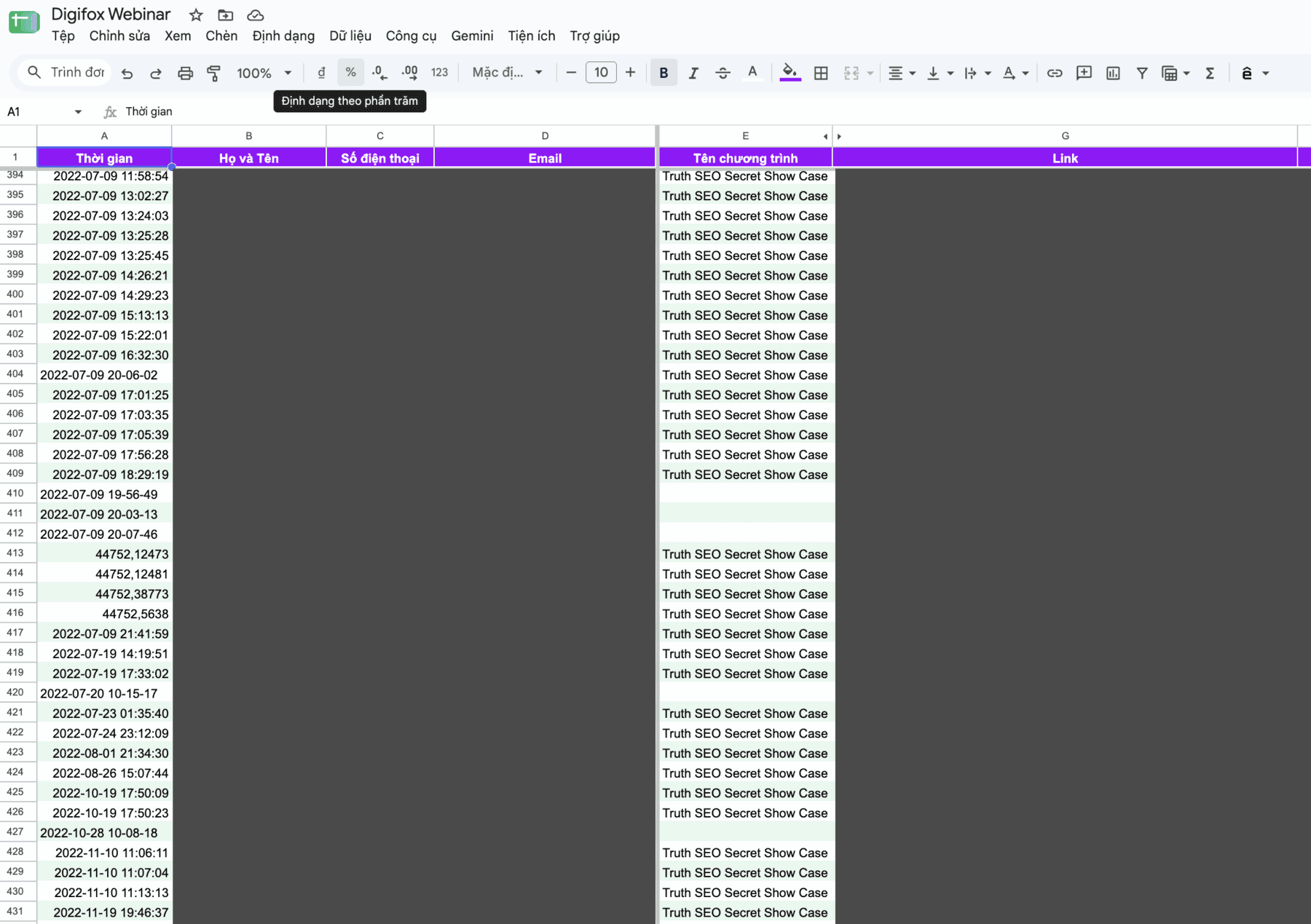Open the Dữ liệu menu
Viewport: 1311px width, 924px height.
pos(350,36)
